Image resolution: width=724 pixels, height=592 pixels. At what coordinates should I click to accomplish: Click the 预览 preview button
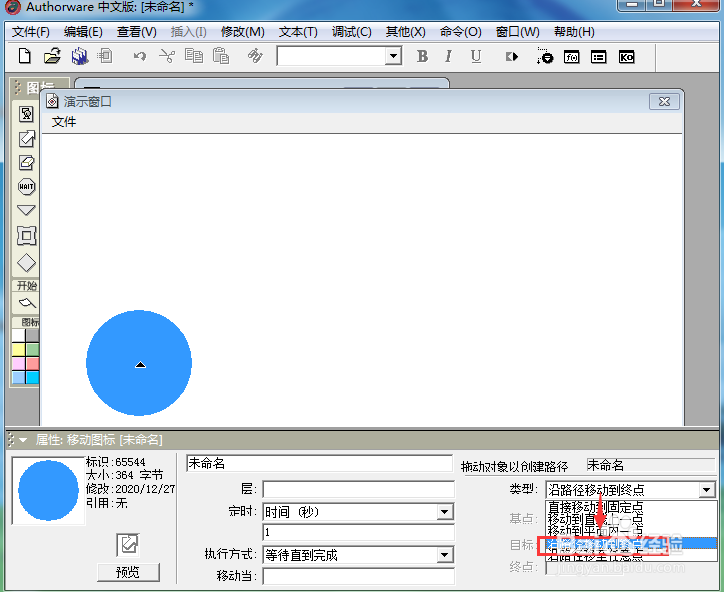[x=128, y=573]
